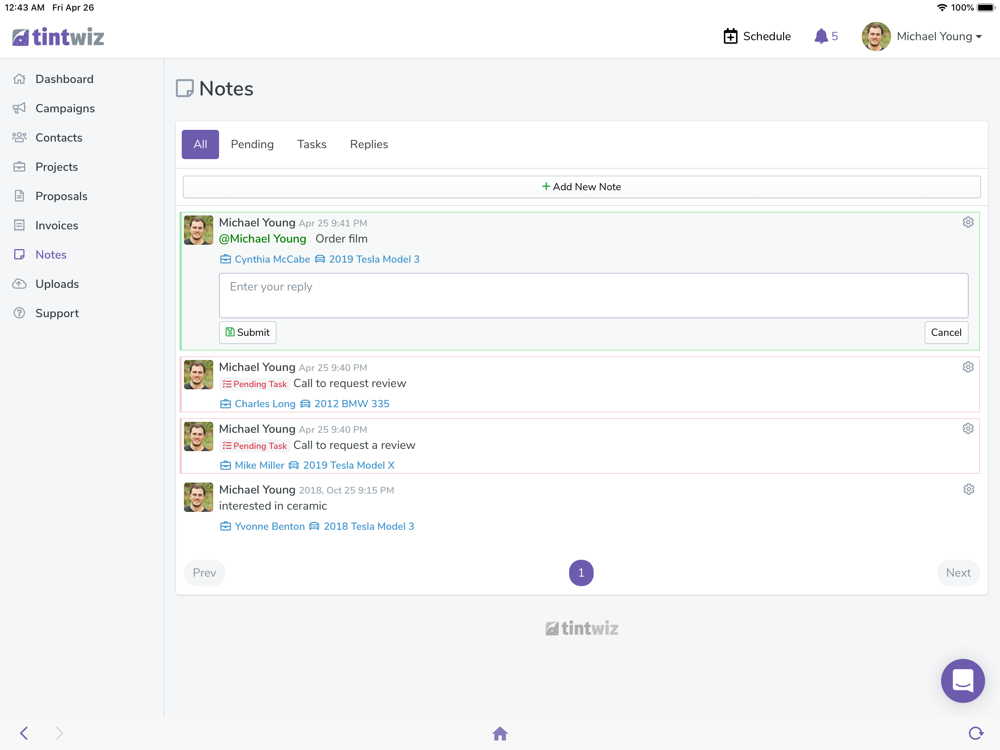The image size is (1000, 750).
Task: Open gear settings on Order film note
Action: [967, 222]
